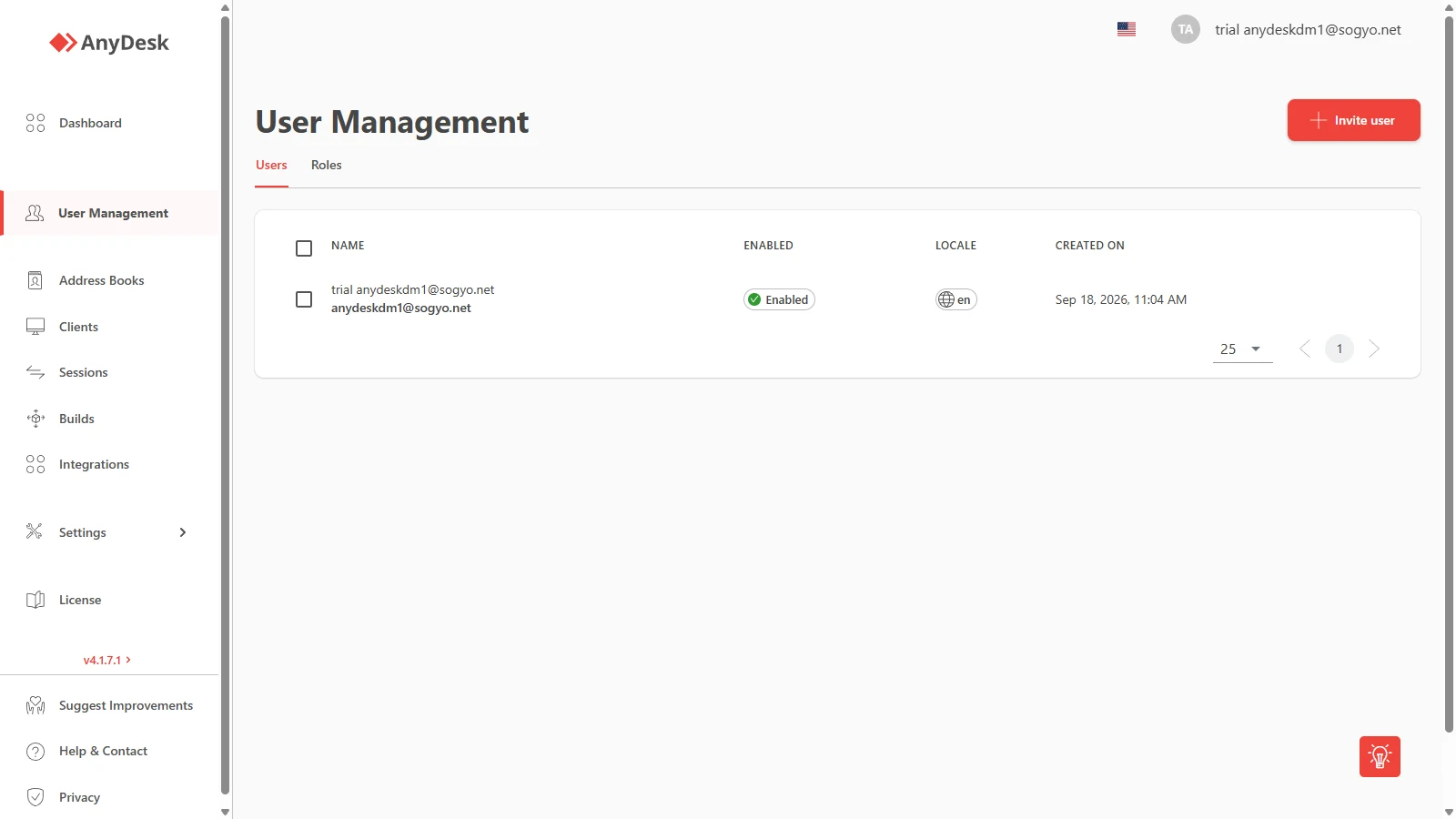Click the red lightbulb feedback button

[x=1380, y=756]
